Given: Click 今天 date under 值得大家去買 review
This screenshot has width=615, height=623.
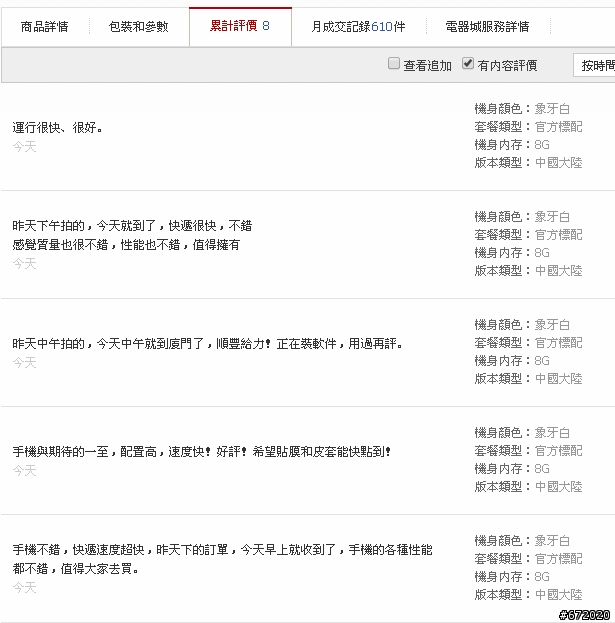Looking at the screenshot, I should tap(24, 588).
